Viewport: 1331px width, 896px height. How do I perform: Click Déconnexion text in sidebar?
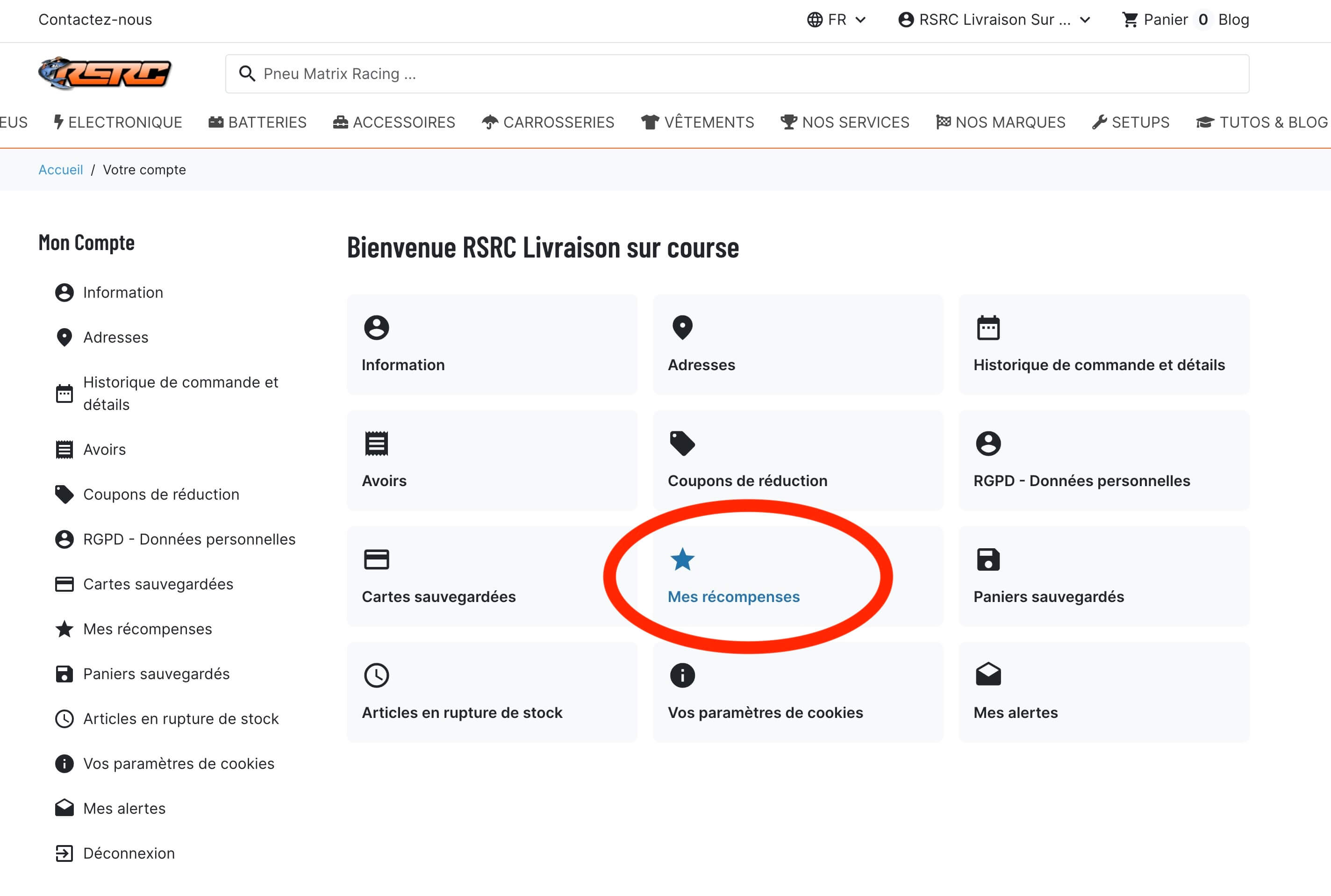click(x=129, y=853)
